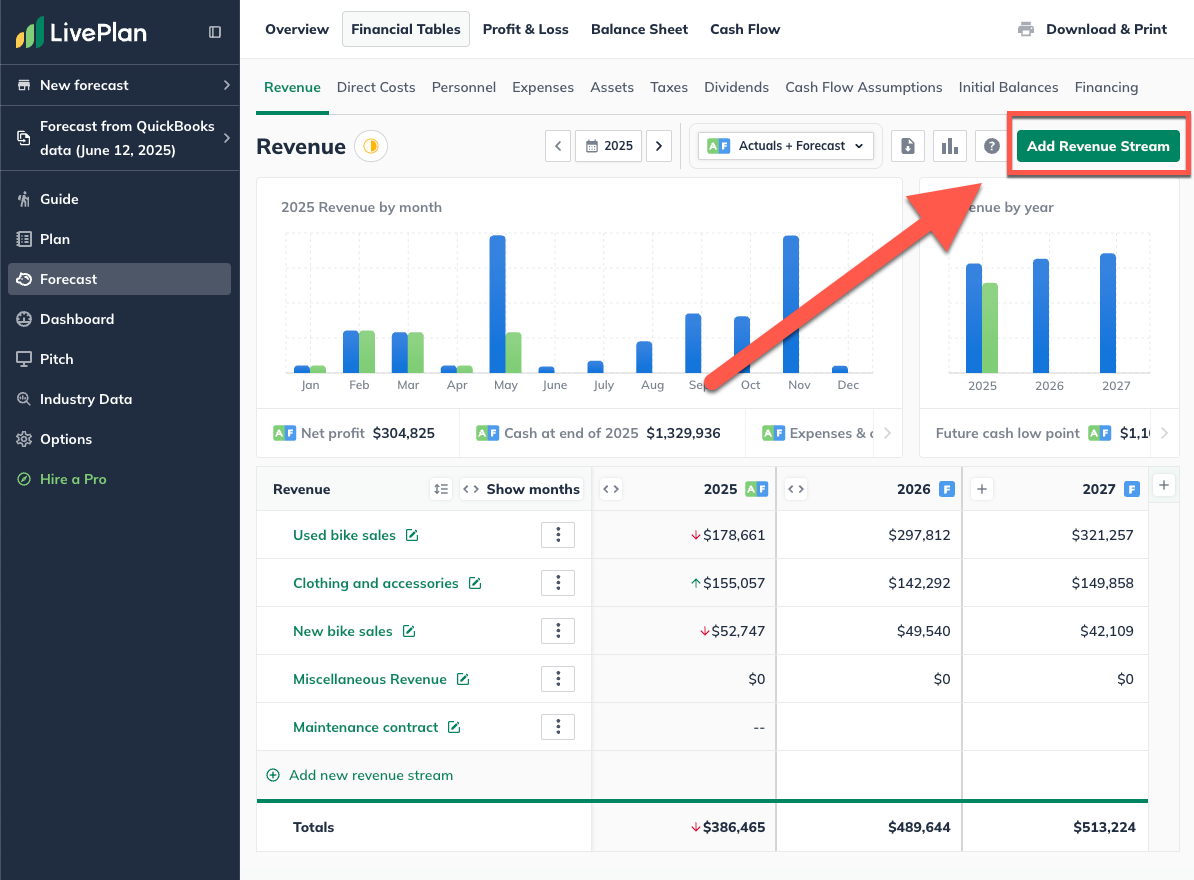Switch to Personnel subtab
Viewport: 1194px width, 880px height.
pos(464,88)
